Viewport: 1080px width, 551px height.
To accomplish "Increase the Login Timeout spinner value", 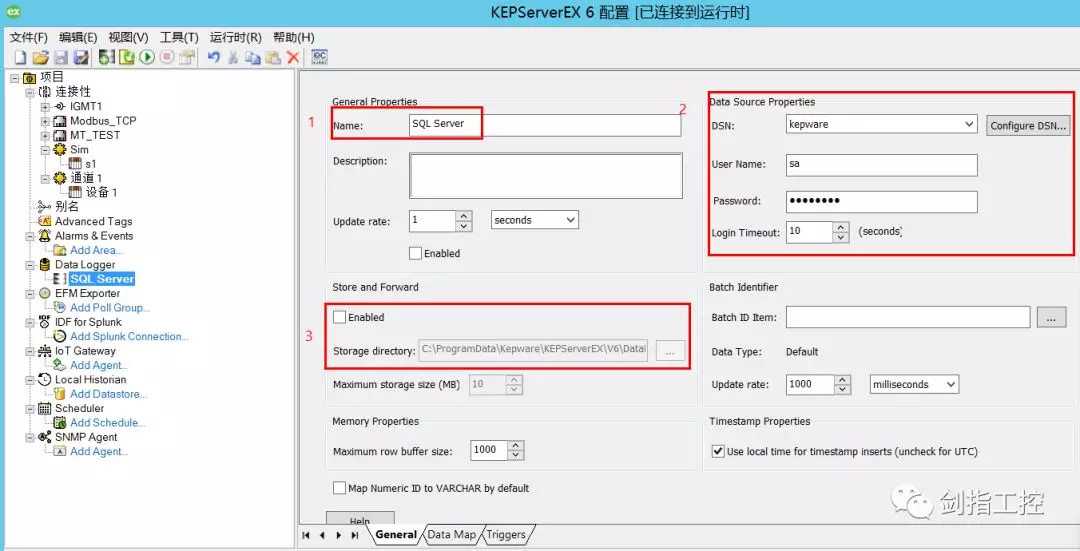I will [x=841, y=227].
